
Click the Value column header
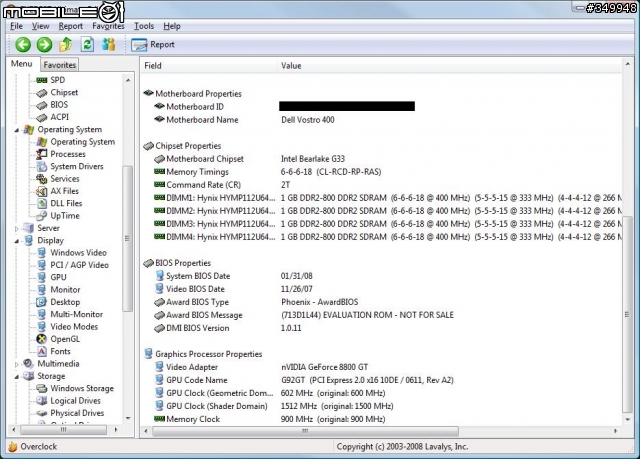[x=449, y=66]
